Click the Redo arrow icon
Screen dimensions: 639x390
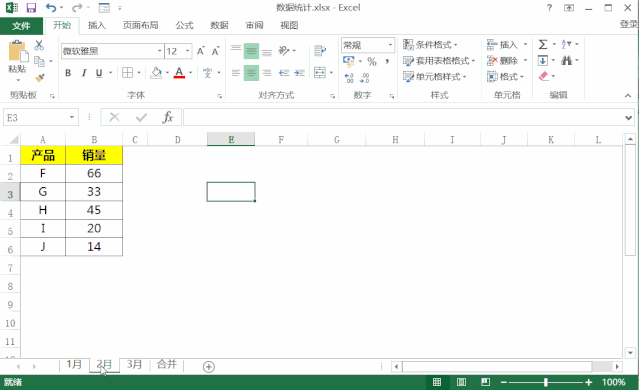pyautogui.click(x=77, y=8)
